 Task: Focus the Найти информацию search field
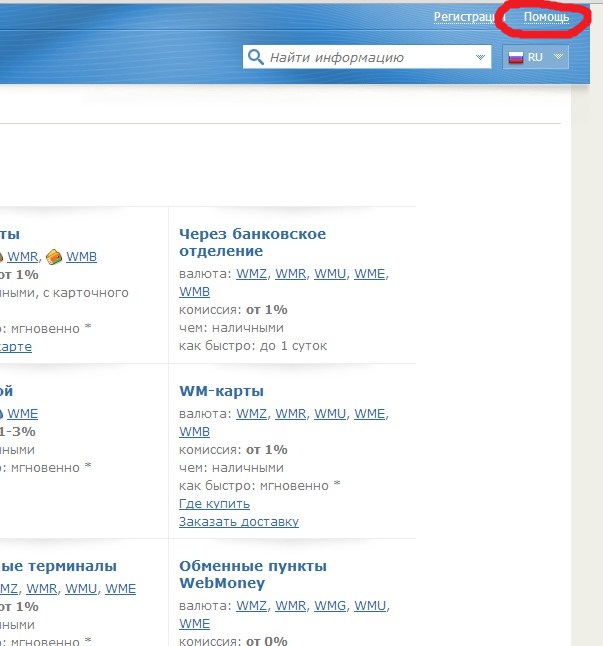coord(367,57)
